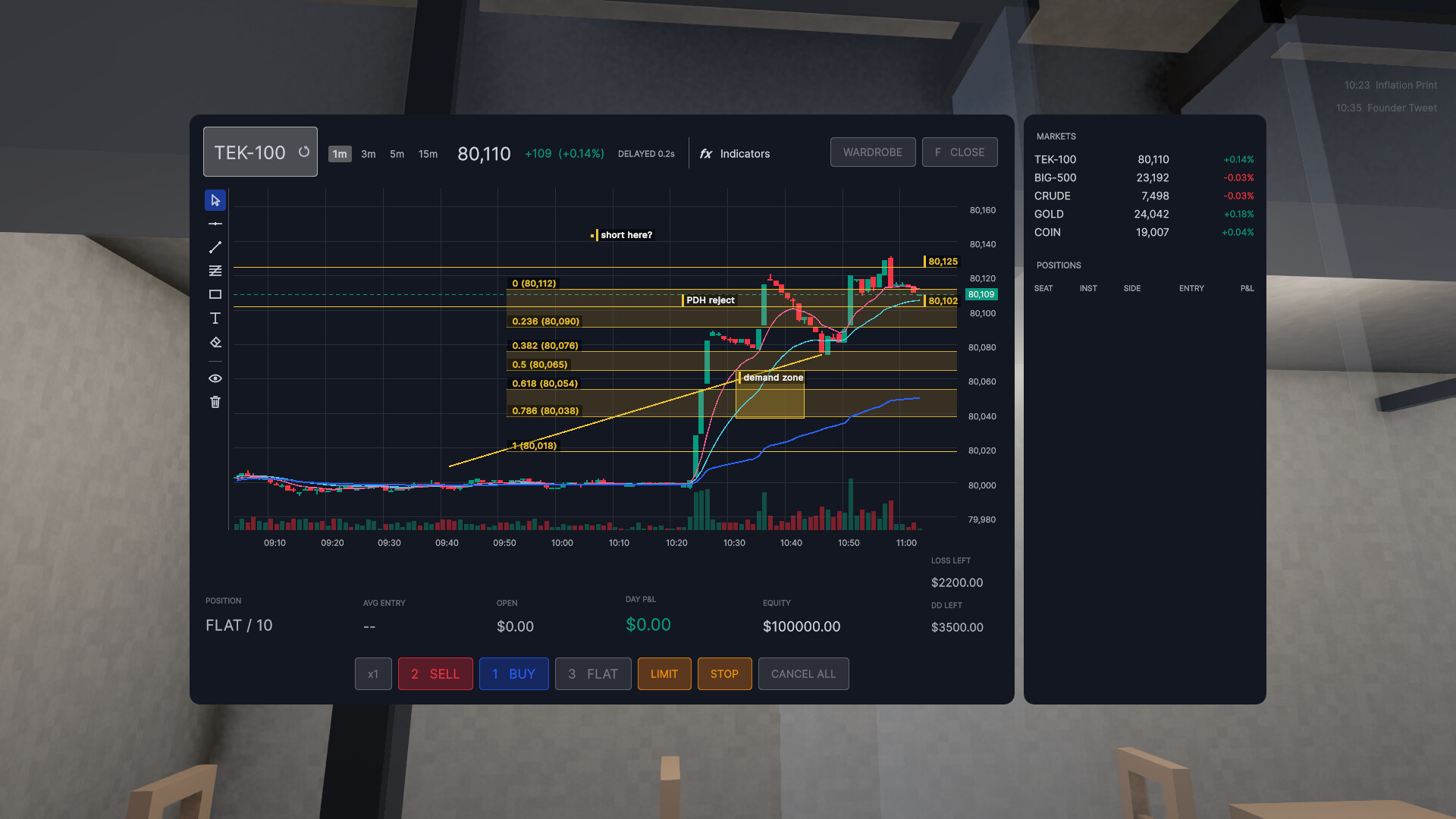
Task: Click the F CLOSE button
Action: [960, 152]
